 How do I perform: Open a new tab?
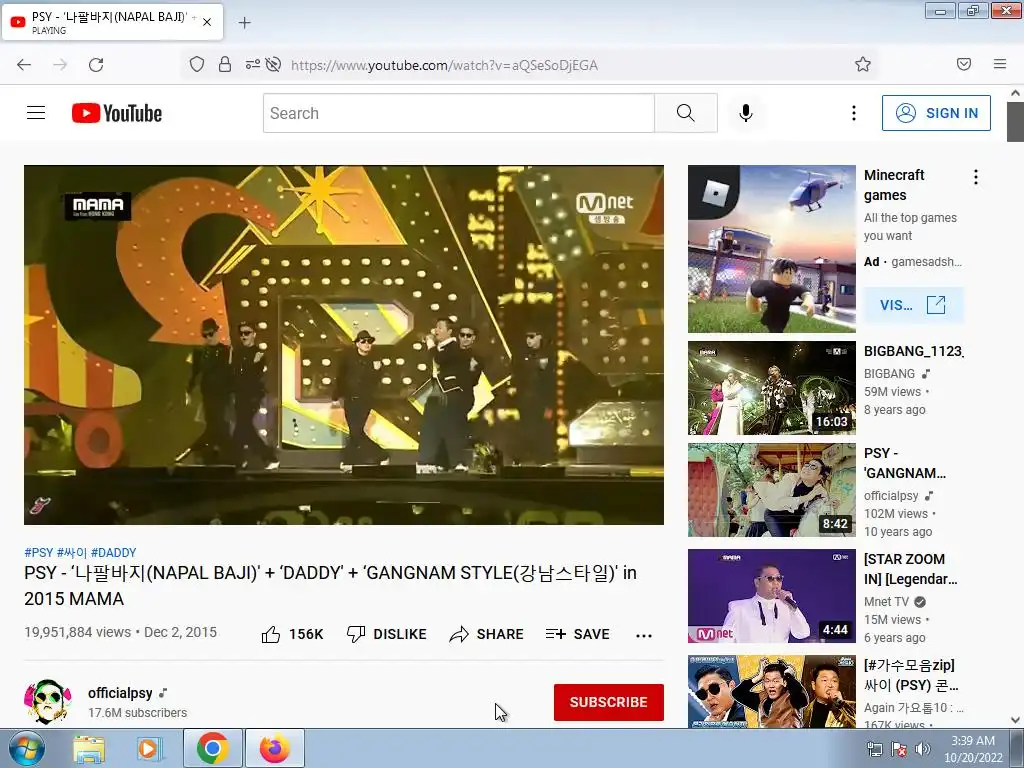[244, 23]
